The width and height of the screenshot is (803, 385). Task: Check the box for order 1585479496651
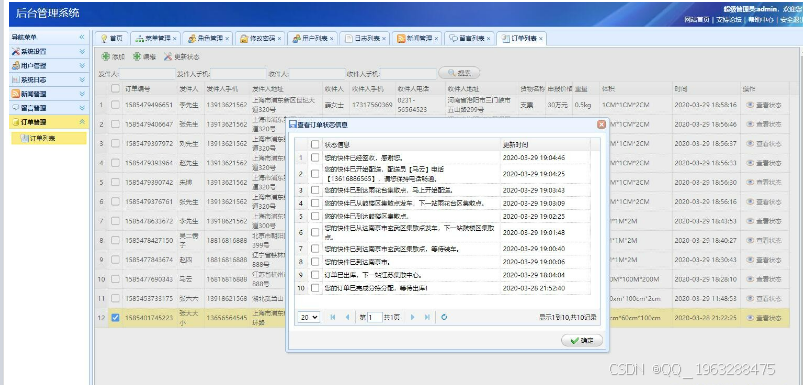(115, 105)
